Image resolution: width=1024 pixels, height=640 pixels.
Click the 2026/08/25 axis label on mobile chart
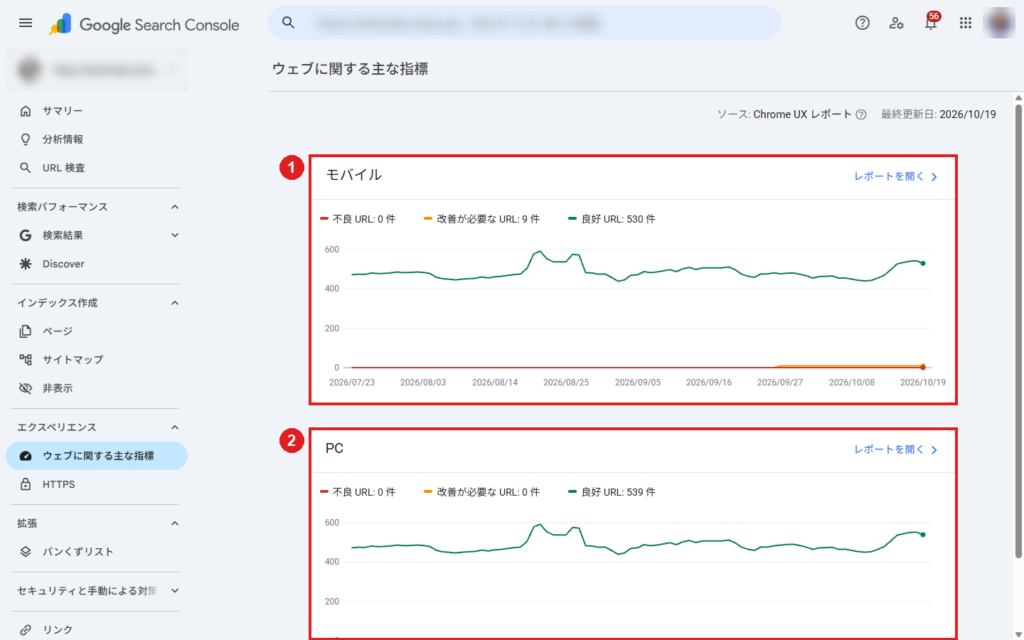tap(566, 383)
